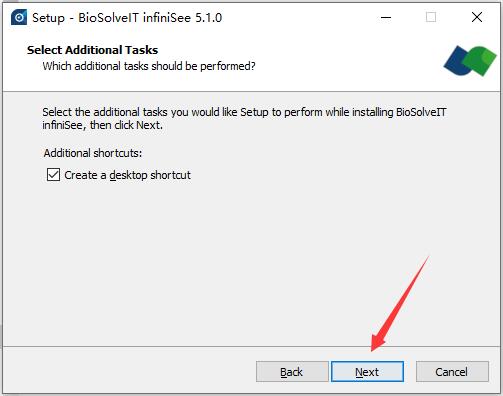Click the 'Create a desktop shortcut' label

tap(127, 175)
